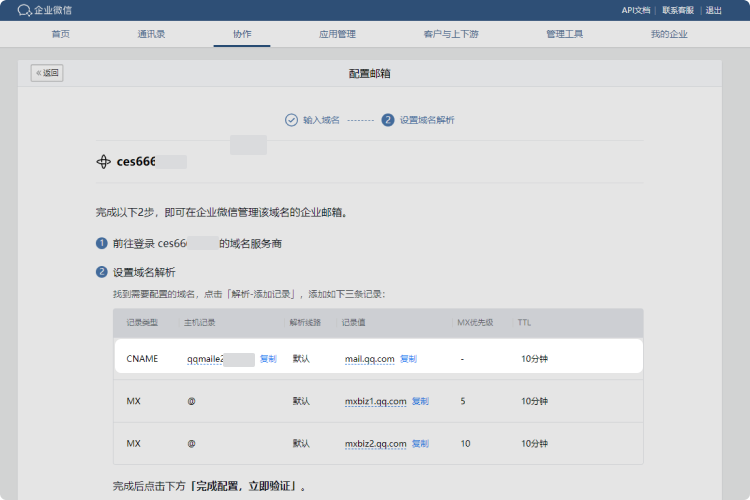
Task: Click the step 2 circle icon 设置域名解析
Action: 388,119
